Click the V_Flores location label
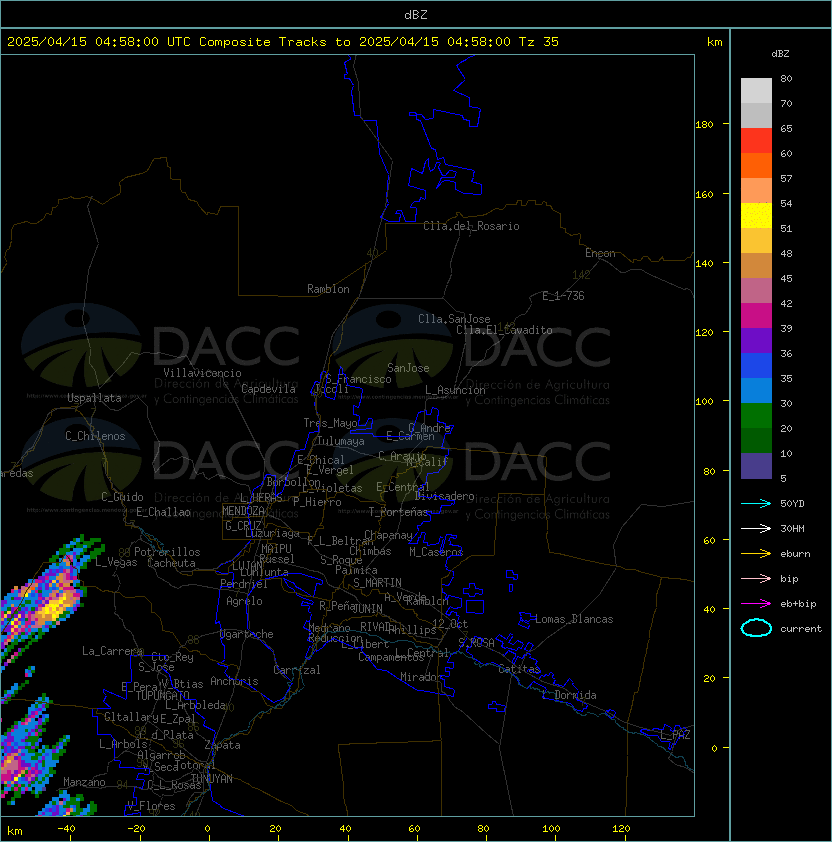Image resolution: width=832 pixels, height=842 pixels. tap(151, 806)
